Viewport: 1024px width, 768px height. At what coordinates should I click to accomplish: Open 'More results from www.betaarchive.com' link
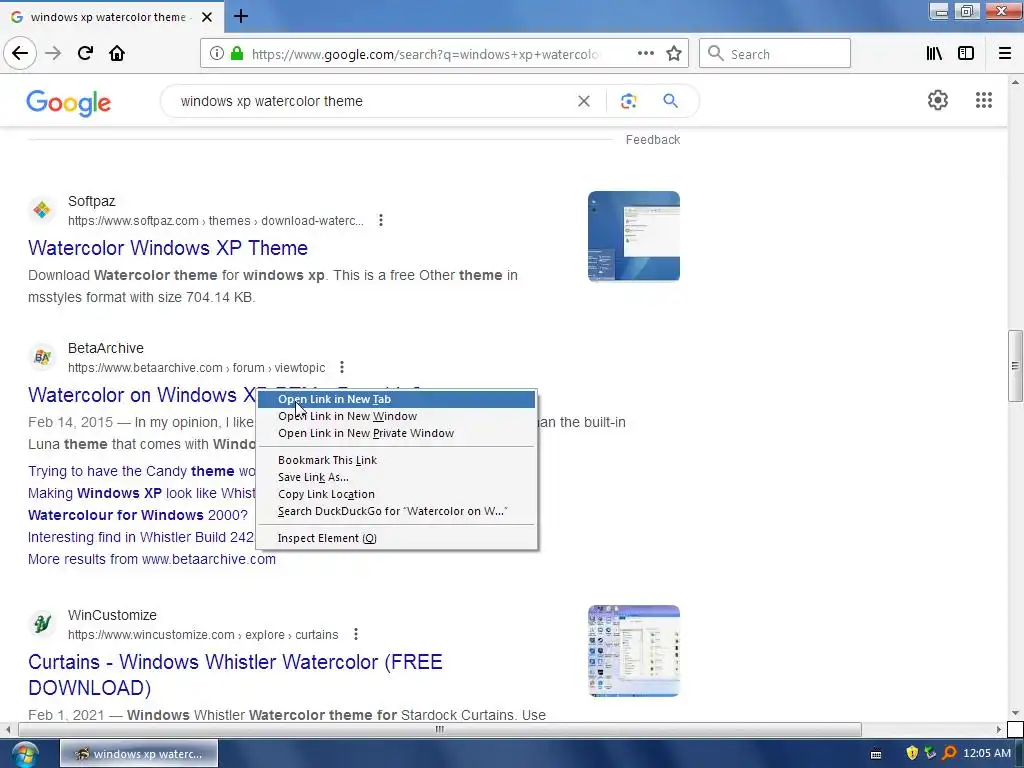pyautogui.click(x=152, y=559)
